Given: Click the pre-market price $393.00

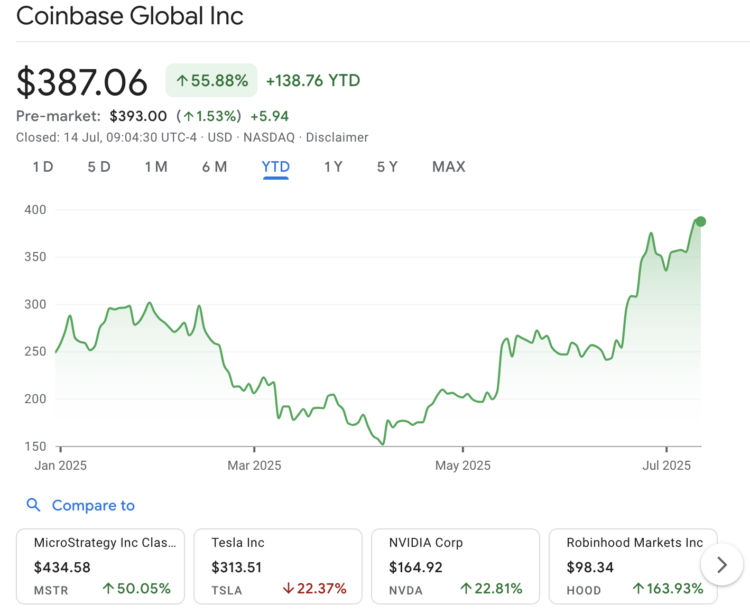Looking at the screenshot, I should tap(138, 116).
